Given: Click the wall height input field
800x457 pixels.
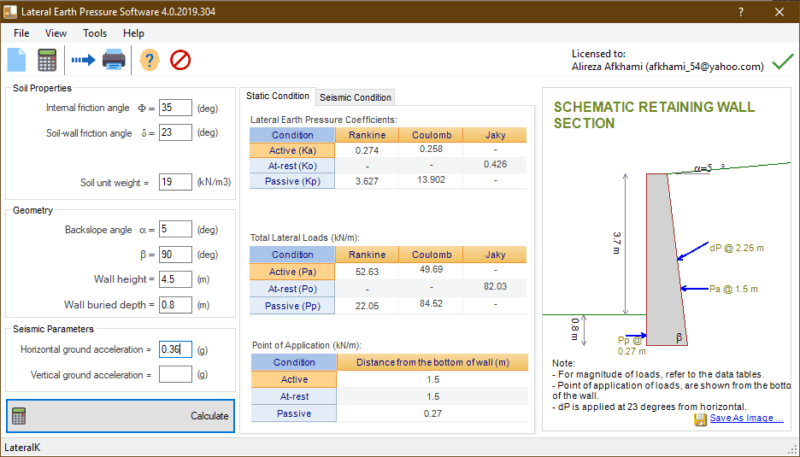Looking at the screenshot, I should pos(176,280).
